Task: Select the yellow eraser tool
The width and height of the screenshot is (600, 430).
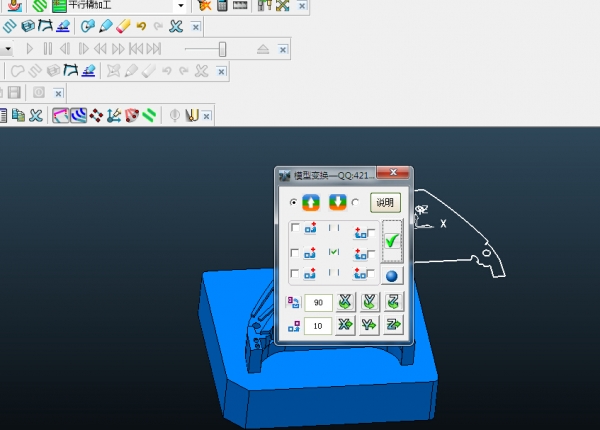Action: pos(123,26)
